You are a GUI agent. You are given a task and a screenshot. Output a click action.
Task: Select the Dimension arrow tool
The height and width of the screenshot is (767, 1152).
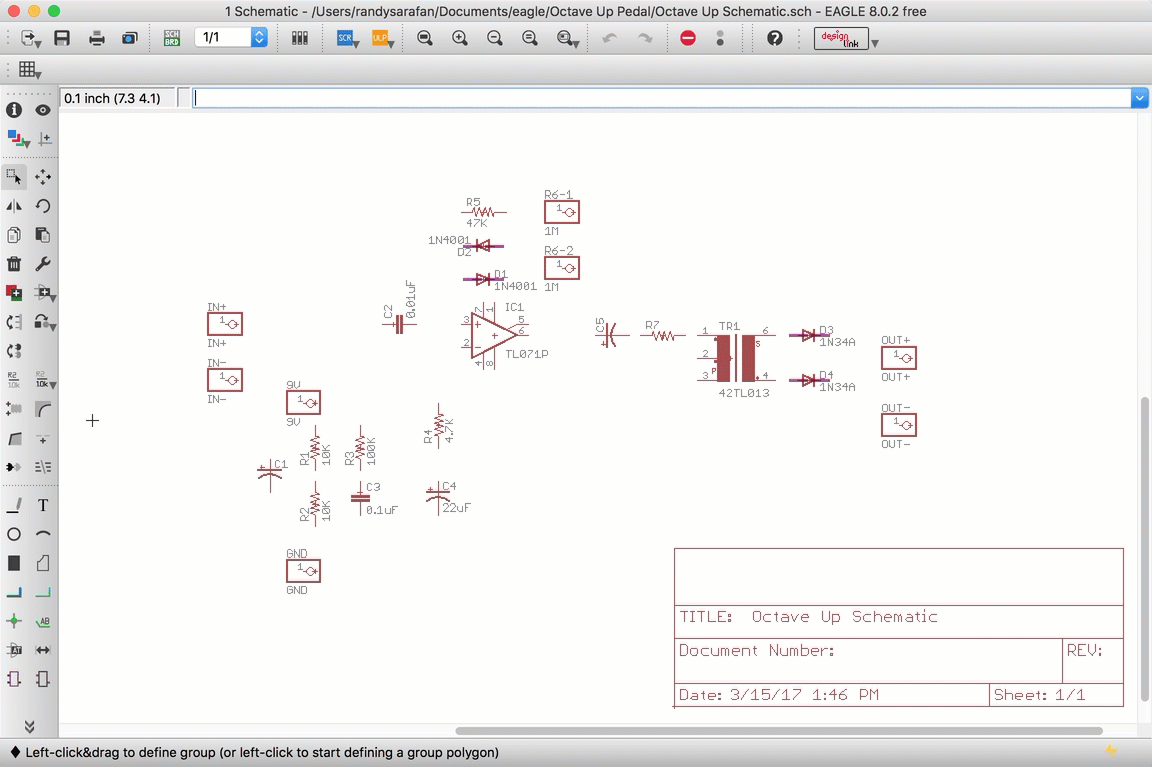(43, 650)
